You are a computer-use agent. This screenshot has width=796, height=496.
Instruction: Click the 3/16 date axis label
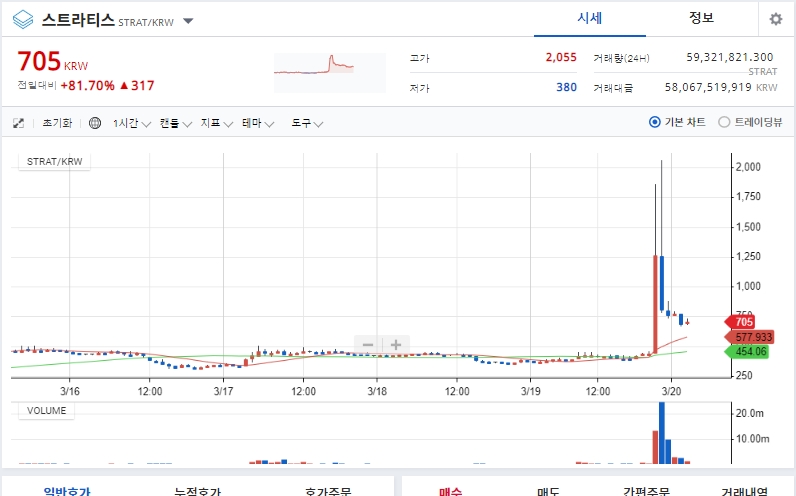click(x=70, y=391)
